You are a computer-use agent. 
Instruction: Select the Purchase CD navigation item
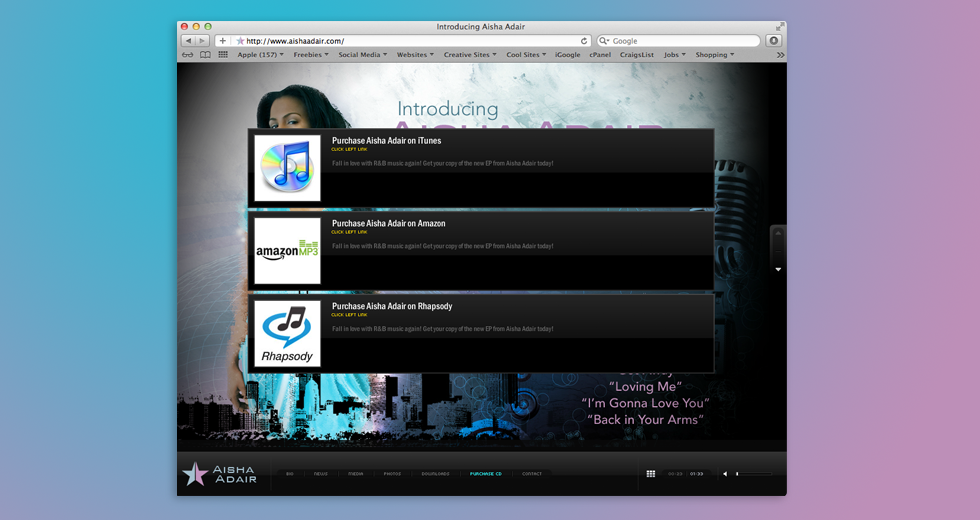point(486,474)
